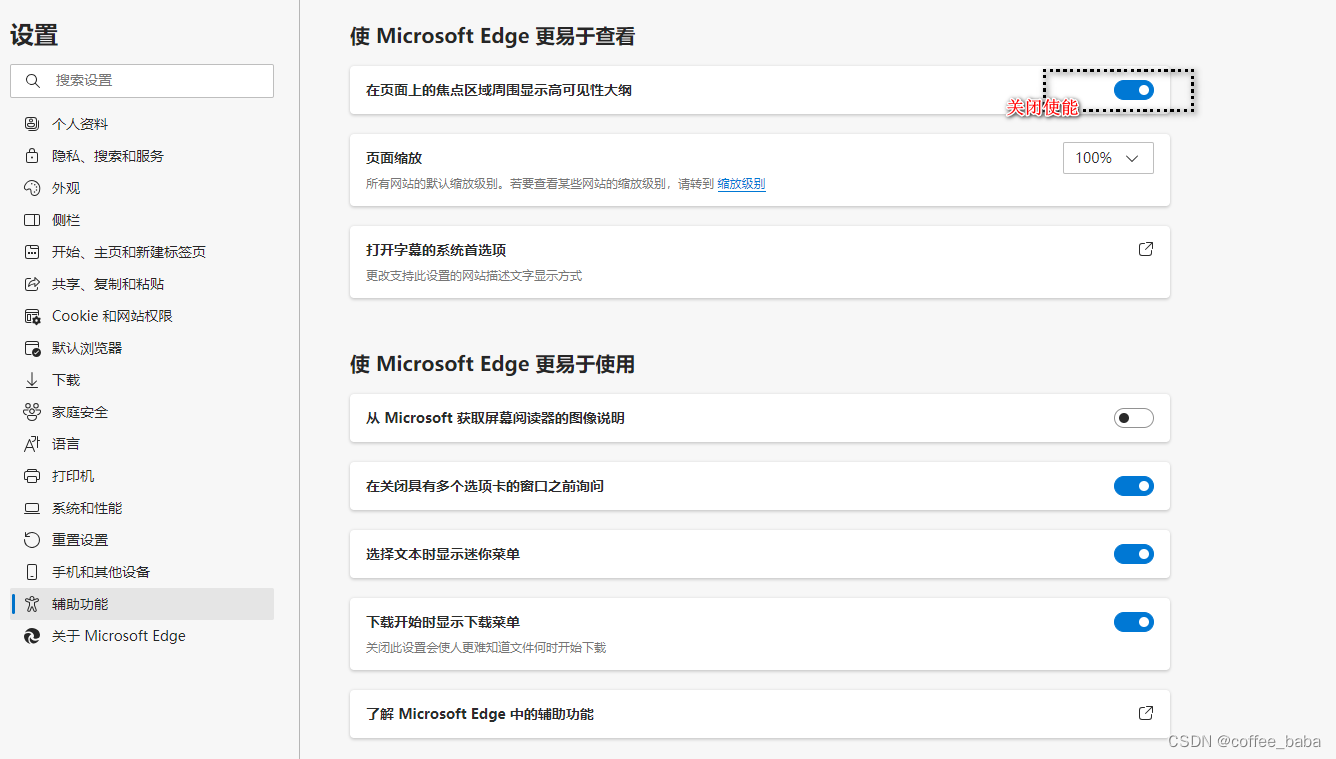This screenshot has height=759, width=1336.
Task: Click the 共享、复制和粘贴 share icon
Action: 32,284
